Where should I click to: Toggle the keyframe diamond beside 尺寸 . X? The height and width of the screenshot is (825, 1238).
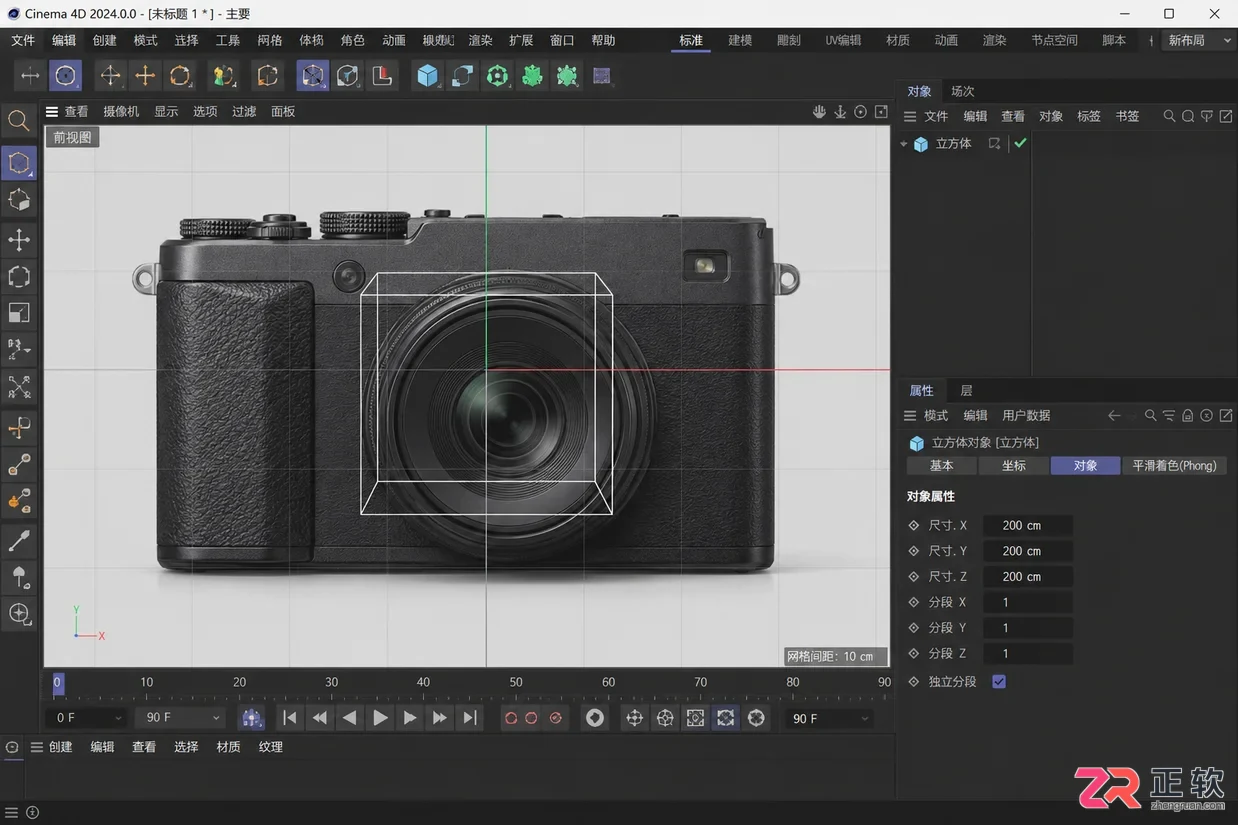coord(913,525)
